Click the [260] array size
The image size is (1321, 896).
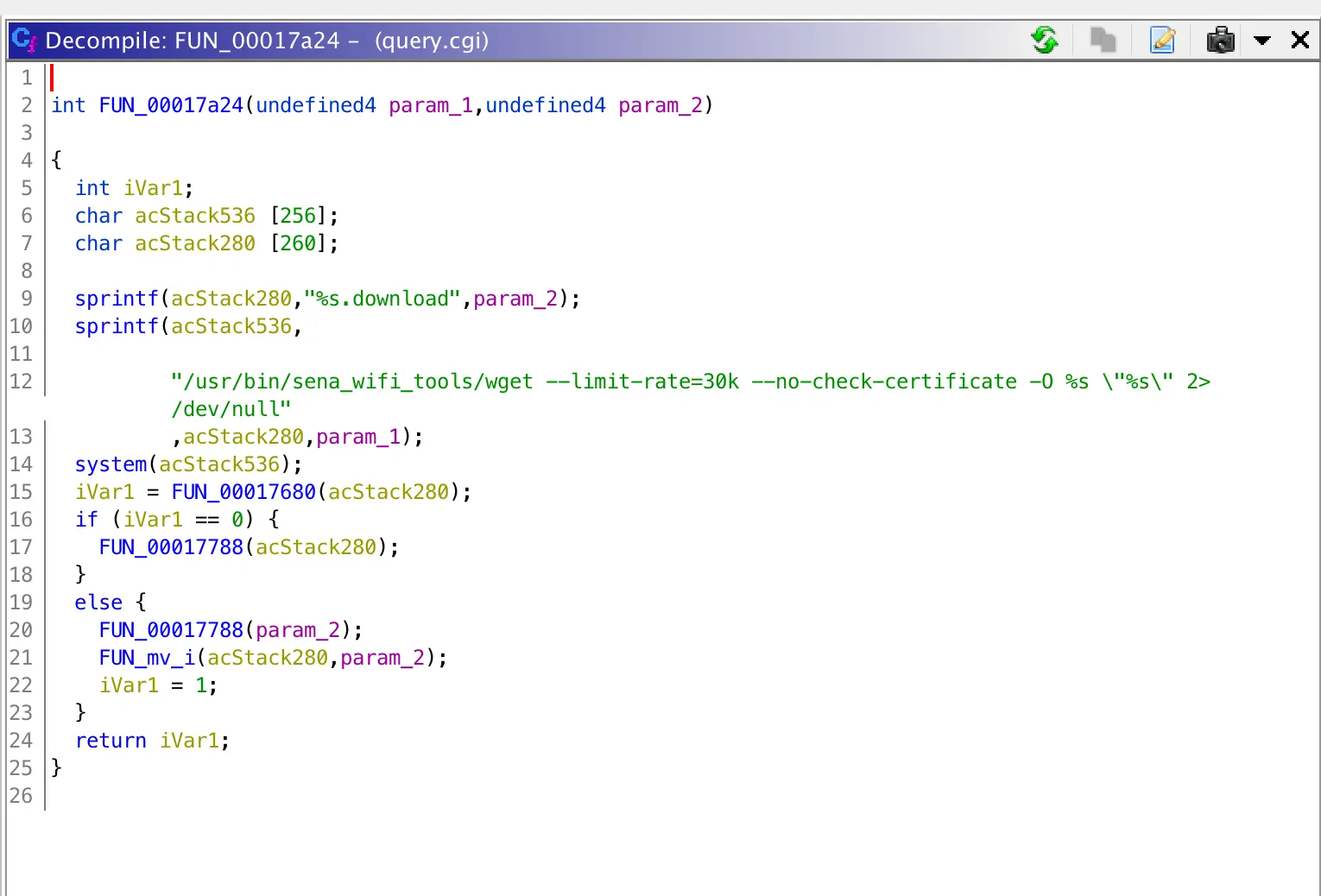tap(298, 243)
